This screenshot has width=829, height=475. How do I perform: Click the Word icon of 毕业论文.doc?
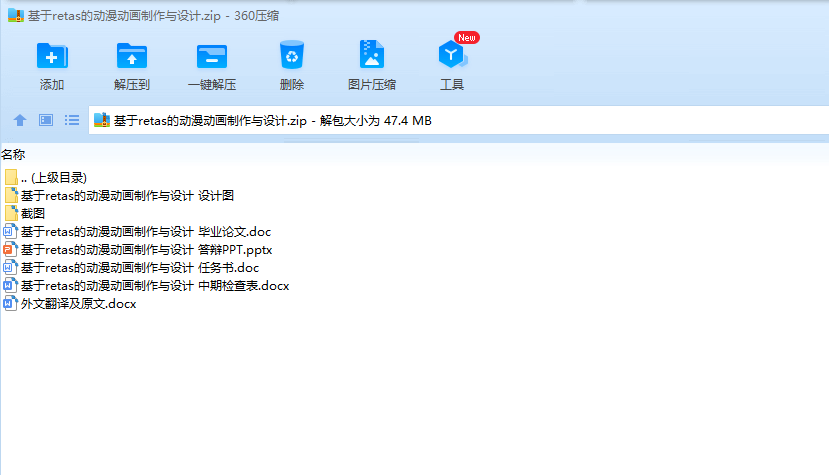(11, 231)
